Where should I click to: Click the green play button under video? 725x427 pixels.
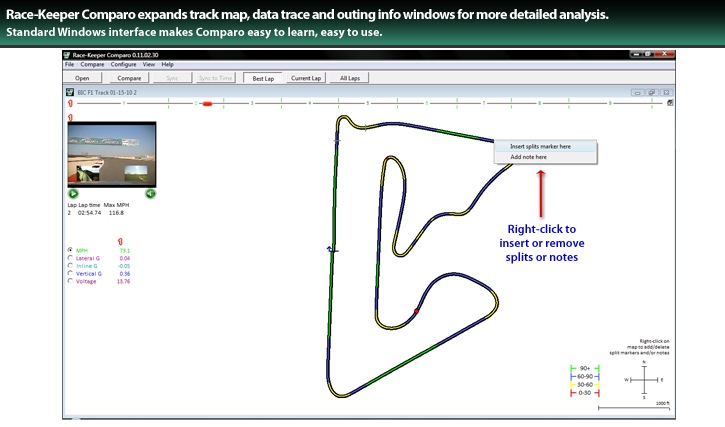click(74, 193)
